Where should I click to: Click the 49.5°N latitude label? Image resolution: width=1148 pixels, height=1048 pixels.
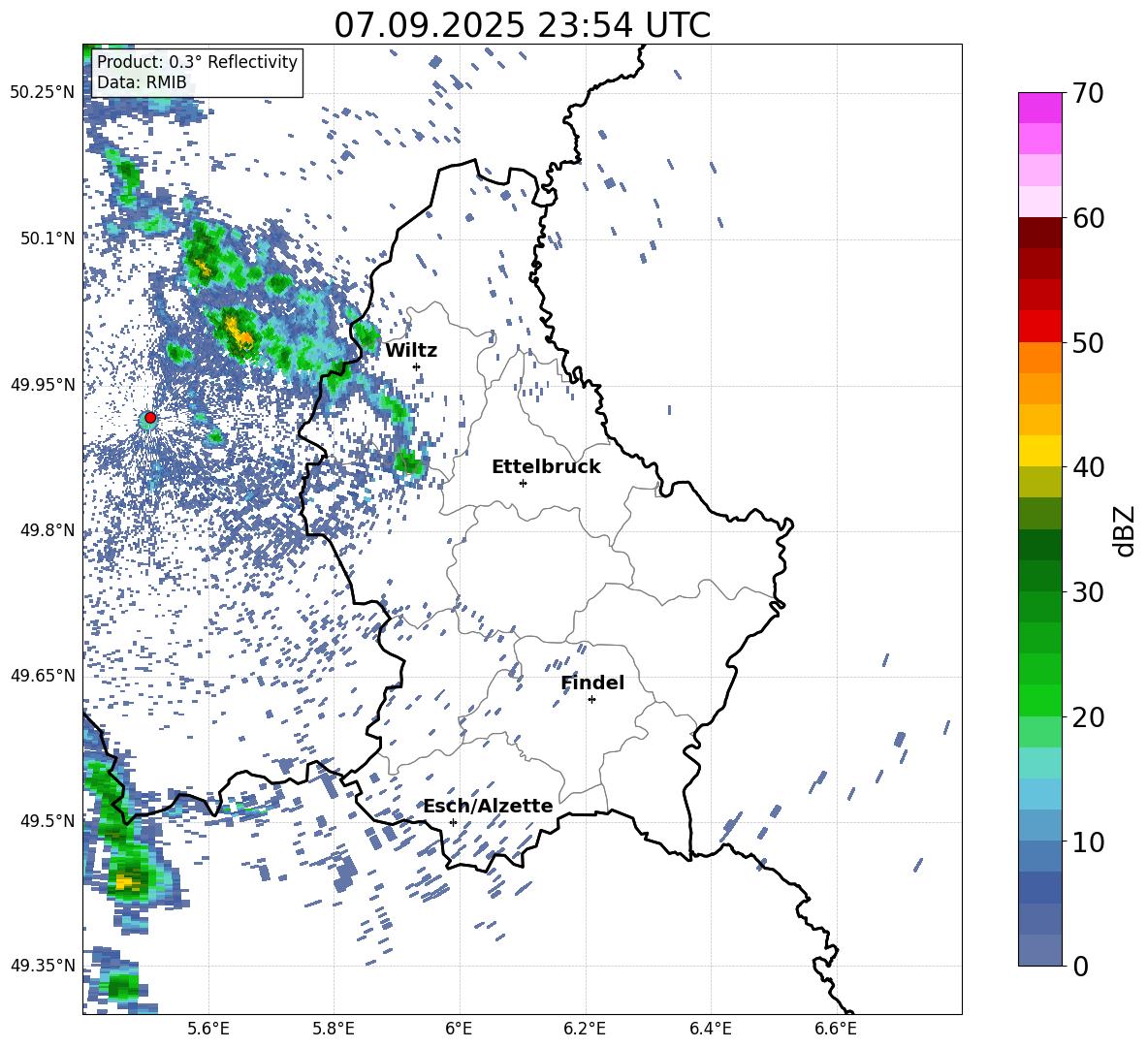click(x=48, y=819)
